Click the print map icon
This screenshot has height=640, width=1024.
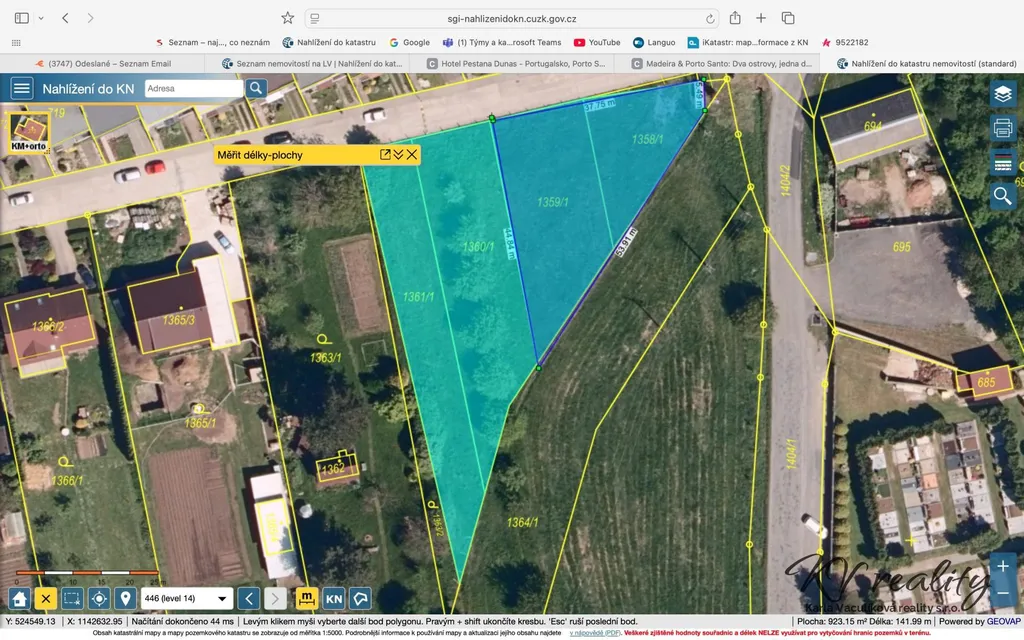pos(1002,128)
